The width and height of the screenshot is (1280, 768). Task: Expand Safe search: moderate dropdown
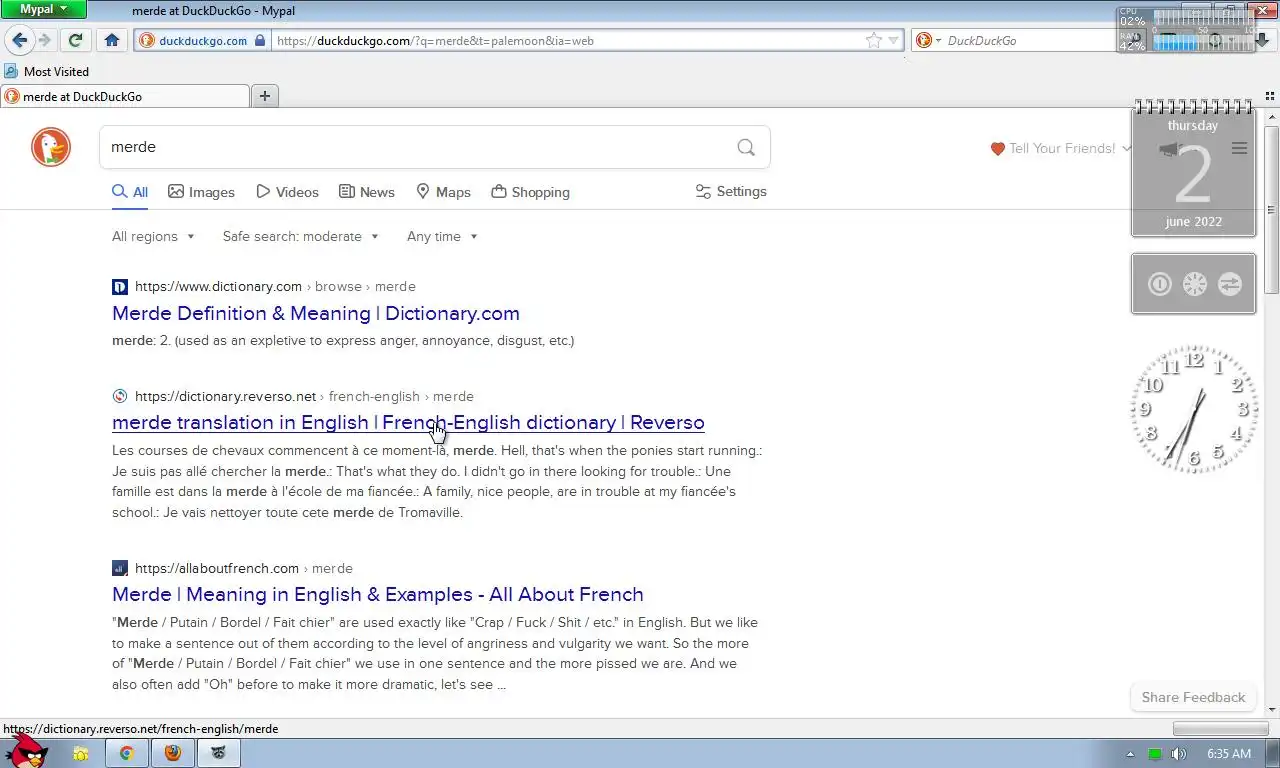pyautogui.click(x=300, y=236)
